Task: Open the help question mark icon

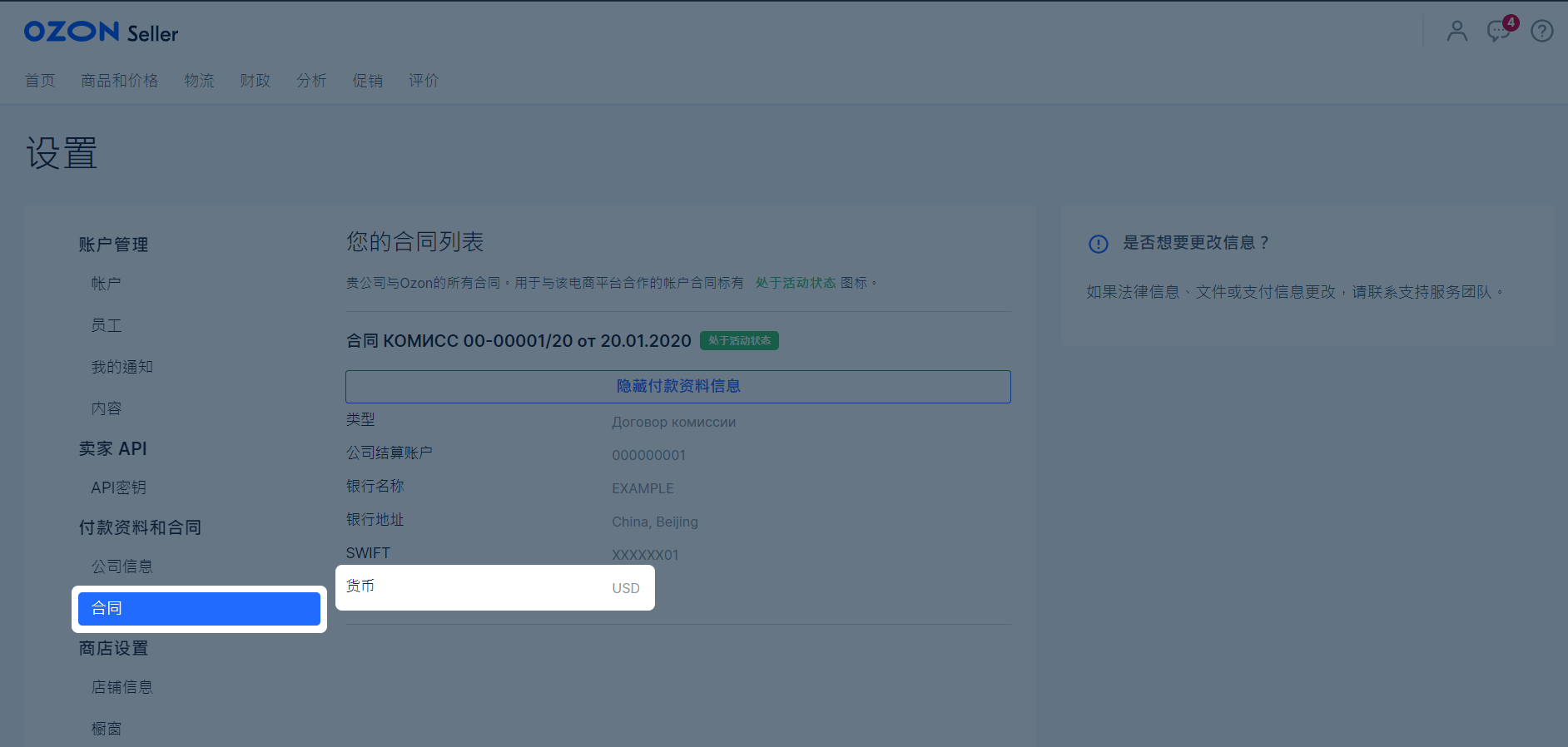Action: pyautogui.click(x=1542, y=32)
